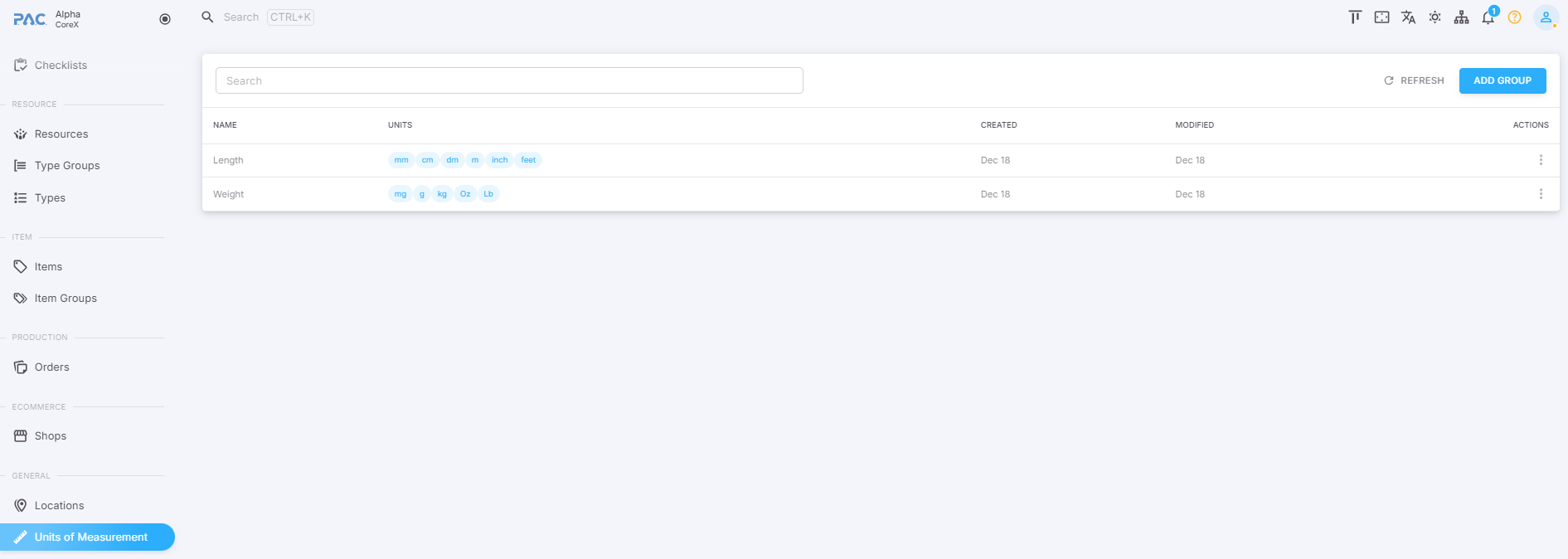Click the ADD GROUP button
The width and height of the screenshot is (1568, 559).
point(1502,80)
